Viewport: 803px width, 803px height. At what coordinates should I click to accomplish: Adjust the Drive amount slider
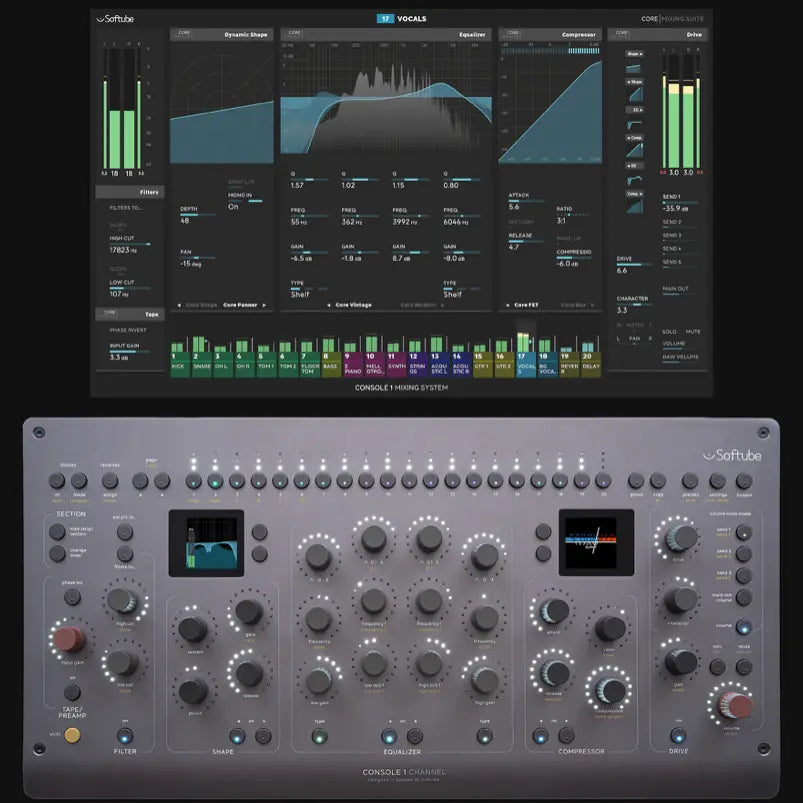click(634, 264)
